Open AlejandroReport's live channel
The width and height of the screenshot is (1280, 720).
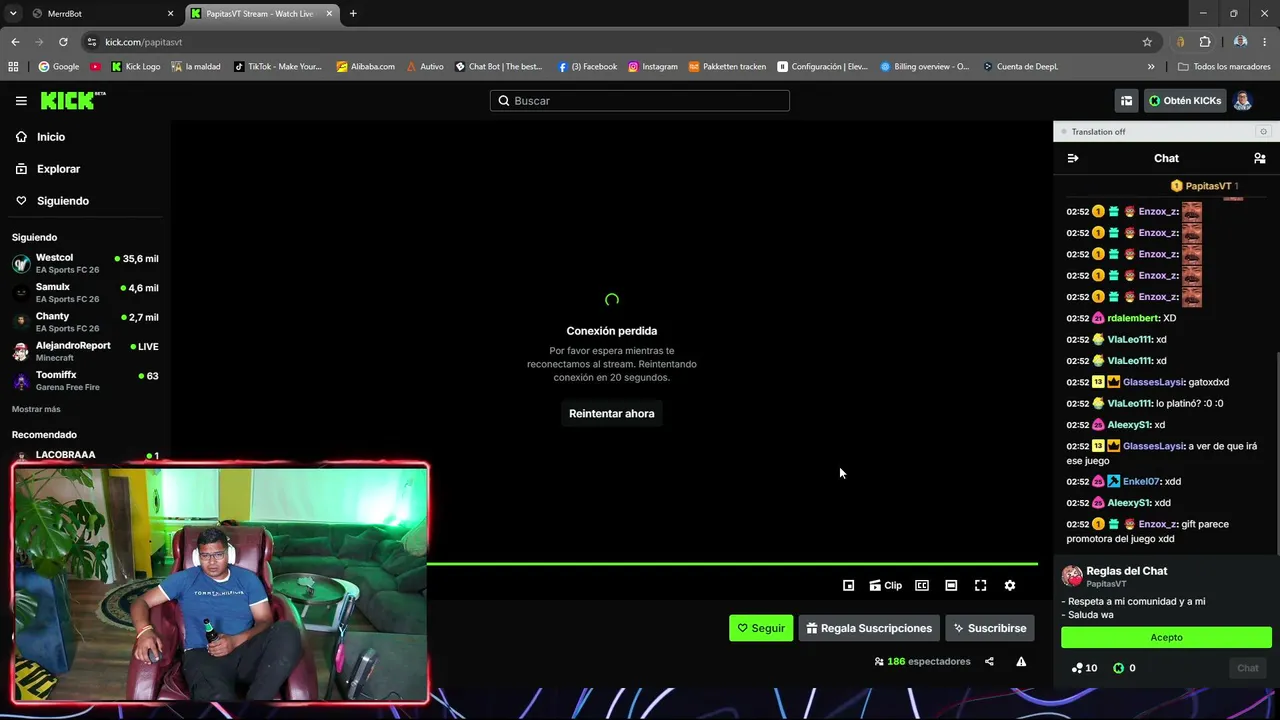[85, 351]
